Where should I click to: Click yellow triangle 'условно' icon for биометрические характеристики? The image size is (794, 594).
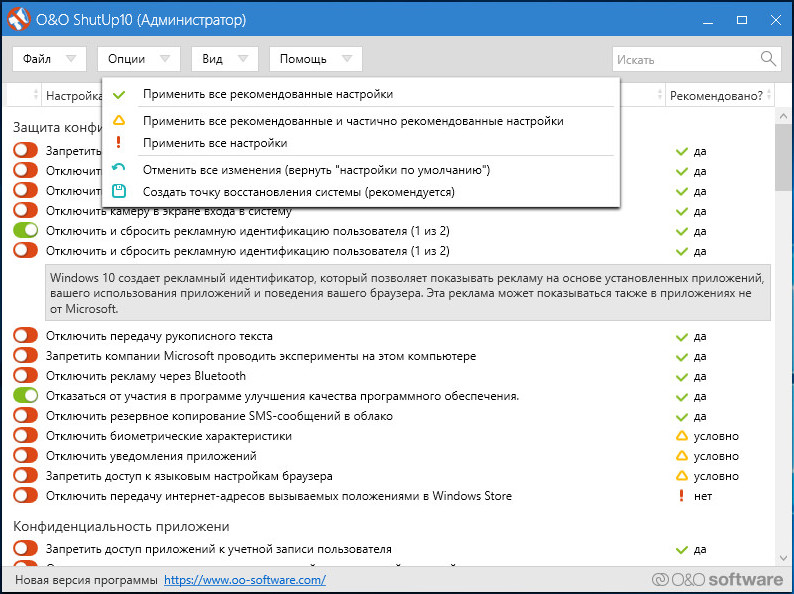[682, 435]
